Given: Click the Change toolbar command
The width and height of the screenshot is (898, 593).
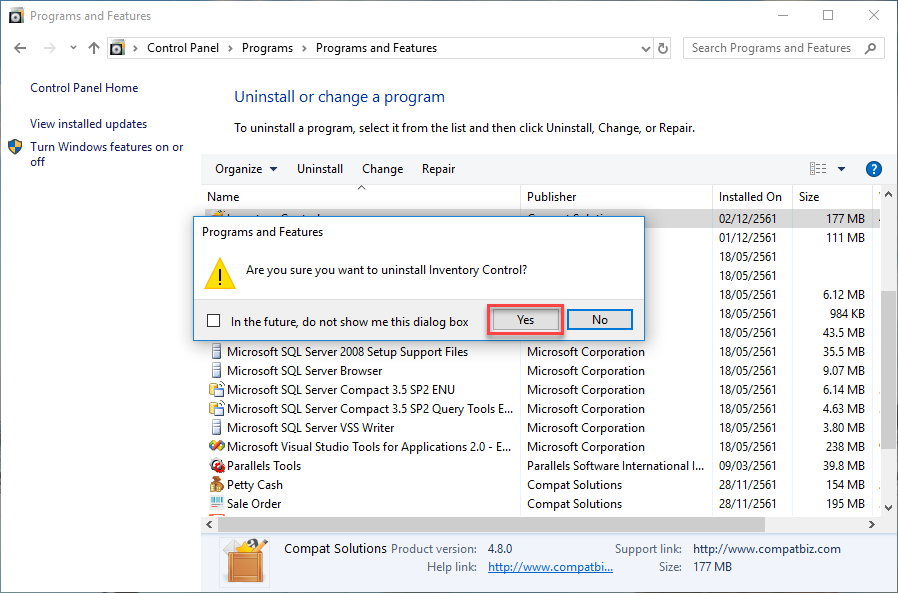Looking at the screenshot, I should (383, 169).
